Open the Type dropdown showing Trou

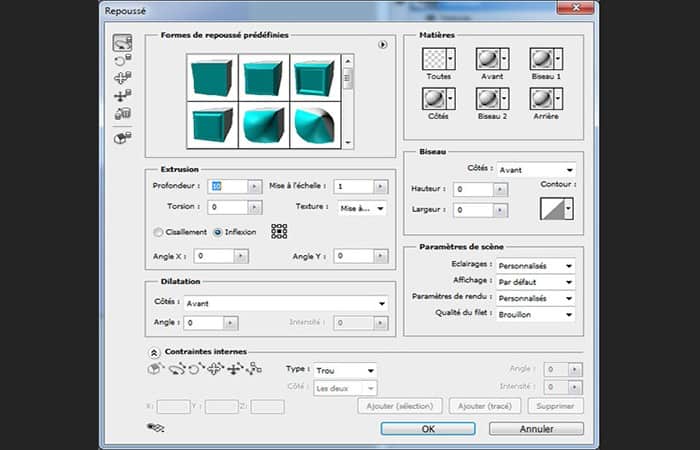click(x=345, y=370)
